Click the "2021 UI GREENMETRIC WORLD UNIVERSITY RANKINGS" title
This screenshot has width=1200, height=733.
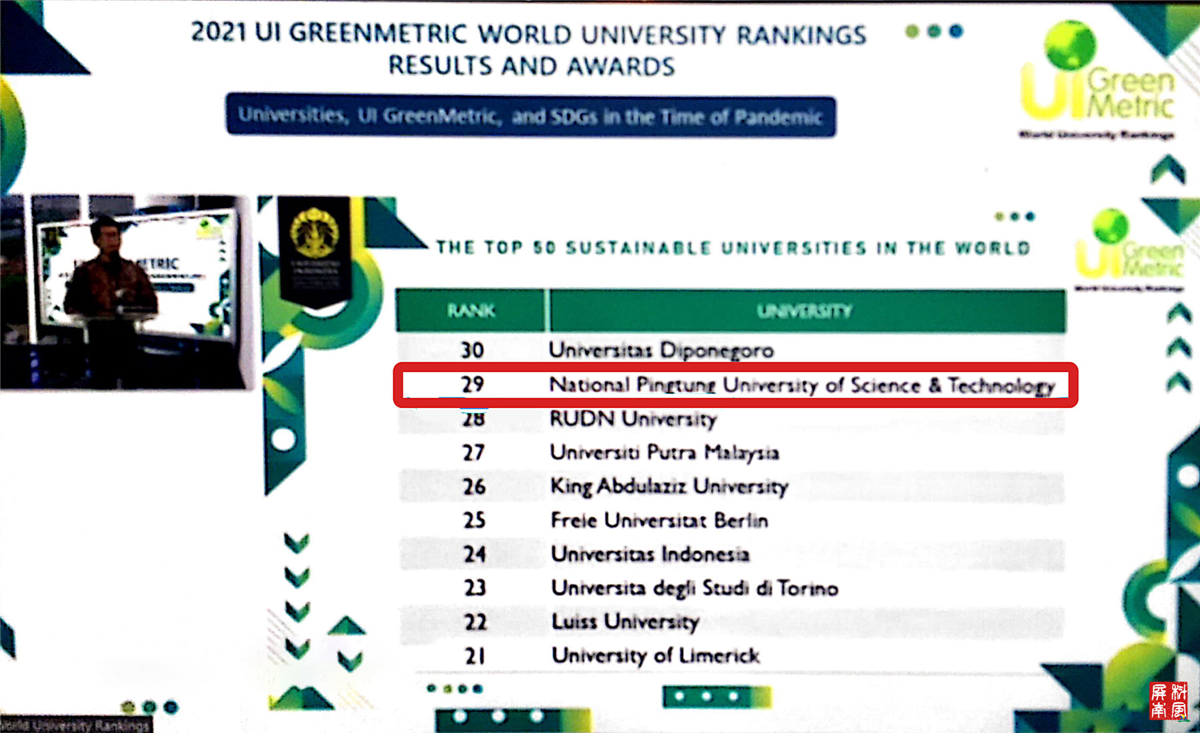pos(528,33)
